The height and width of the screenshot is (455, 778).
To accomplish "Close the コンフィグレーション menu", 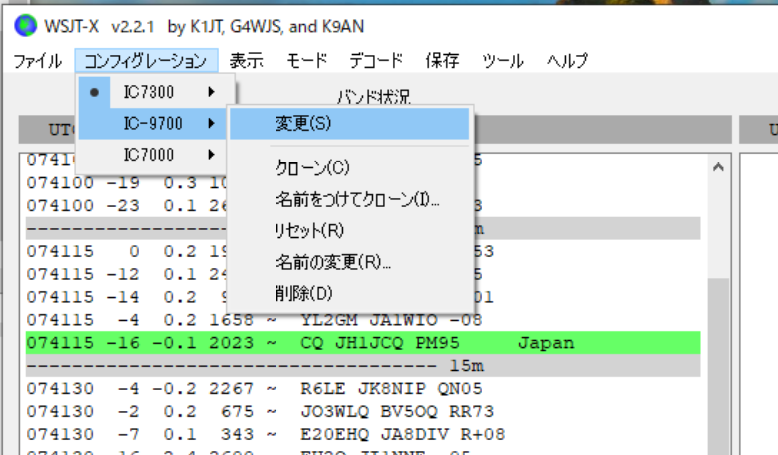I will coord(146,61).
